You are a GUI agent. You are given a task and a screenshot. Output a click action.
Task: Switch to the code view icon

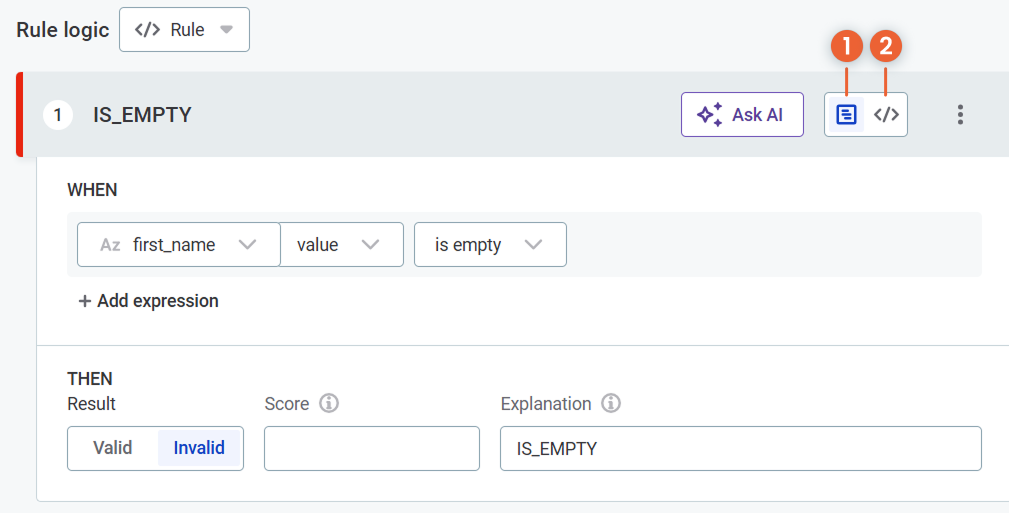coord(886,114)
